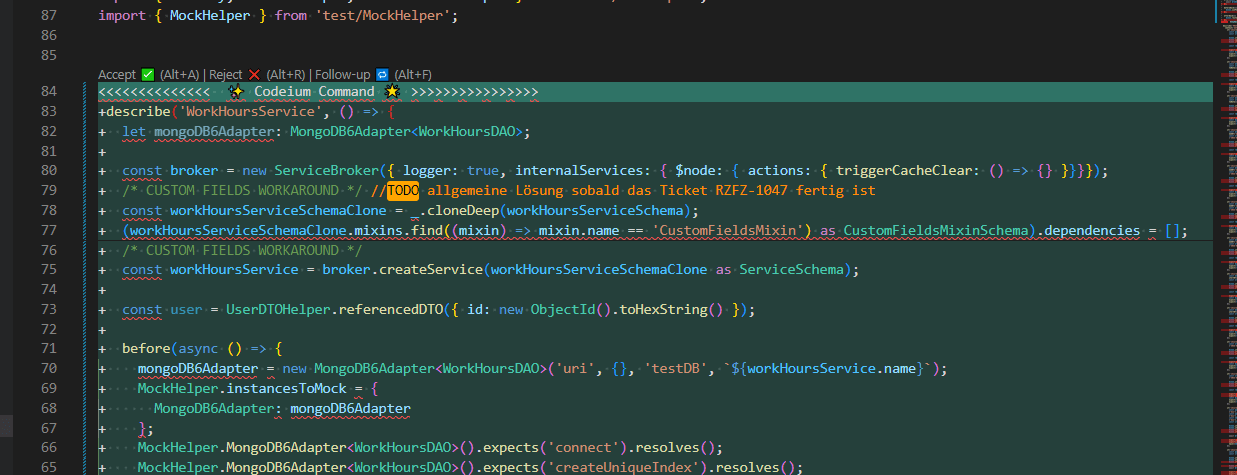The height and width of the screenshot is (475, 1237).
Task: Click line number 70 in the gutter
Action: (48, 368)
